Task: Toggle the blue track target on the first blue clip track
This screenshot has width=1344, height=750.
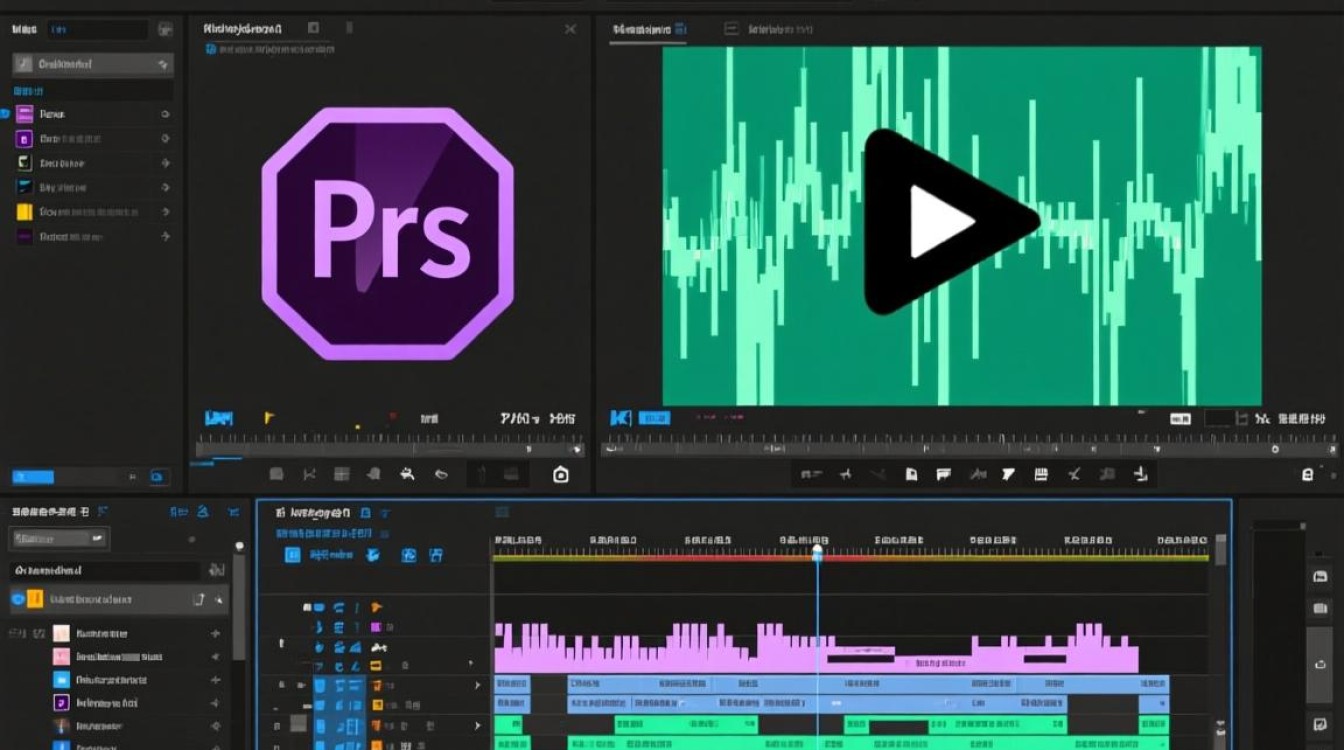Action: (x=320, y=686)
